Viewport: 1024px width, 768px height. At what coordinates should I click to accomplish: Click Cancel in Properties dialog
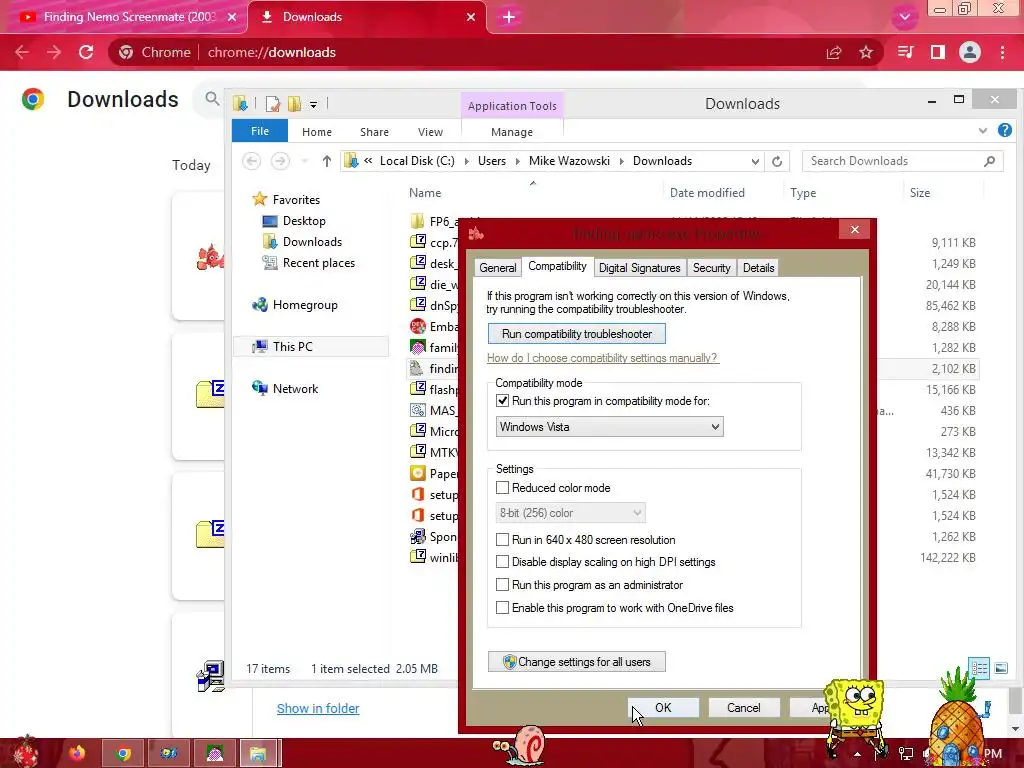[744, 708]
